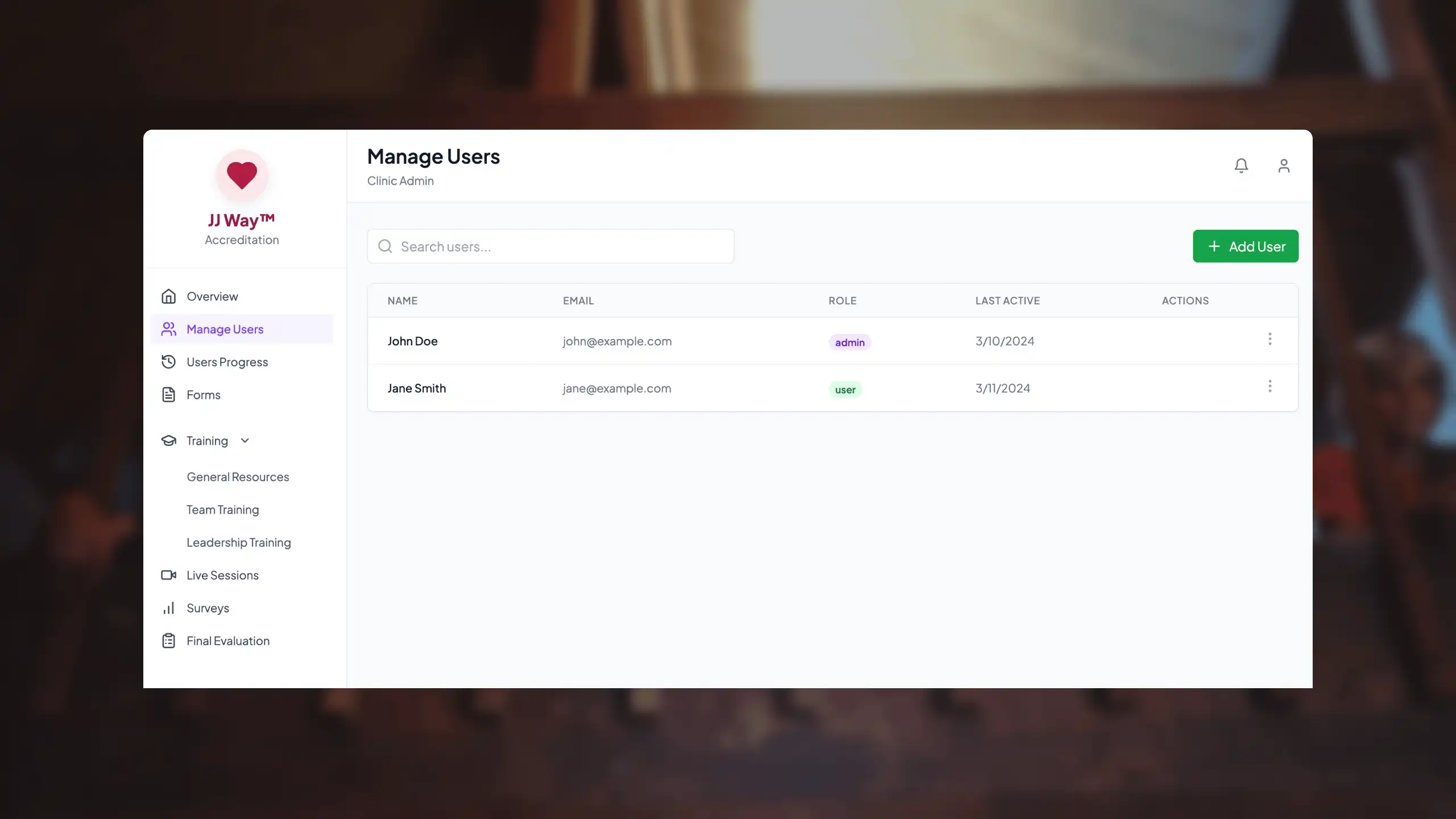
Task: Click the NAME column header
Action: click(402, 301)
